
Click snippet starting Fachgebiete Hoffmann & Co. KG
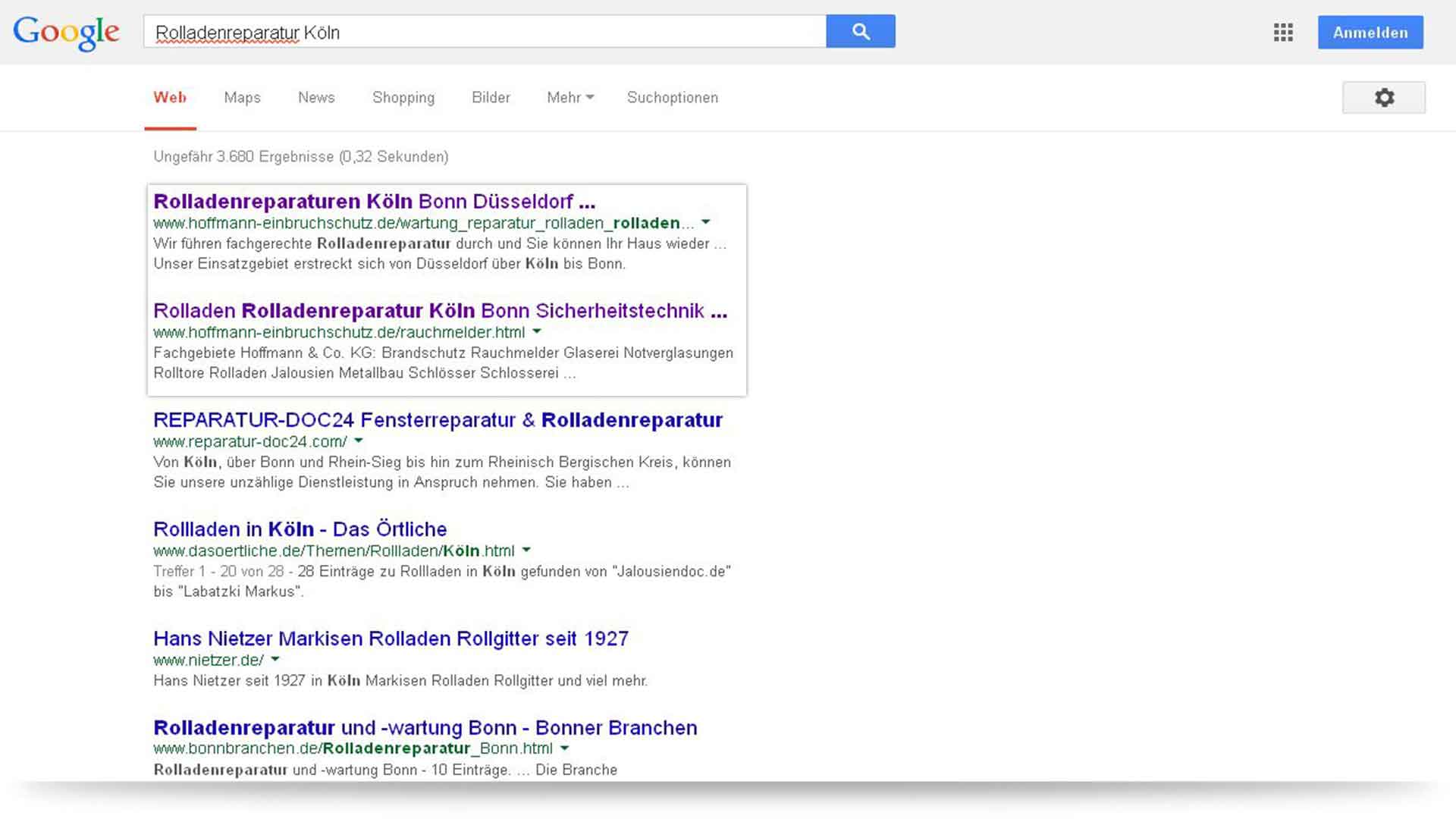[x=444, y=363]
